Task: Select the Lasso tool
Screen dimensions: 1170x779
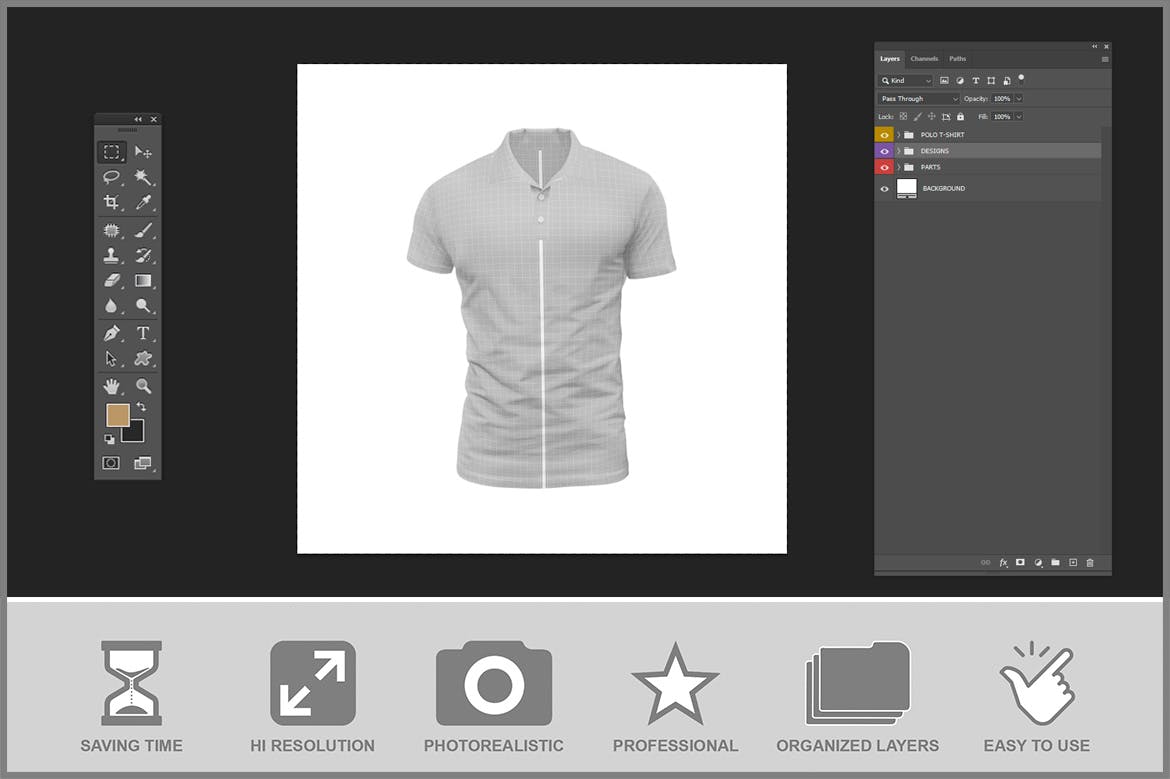Action: (112, 178)
